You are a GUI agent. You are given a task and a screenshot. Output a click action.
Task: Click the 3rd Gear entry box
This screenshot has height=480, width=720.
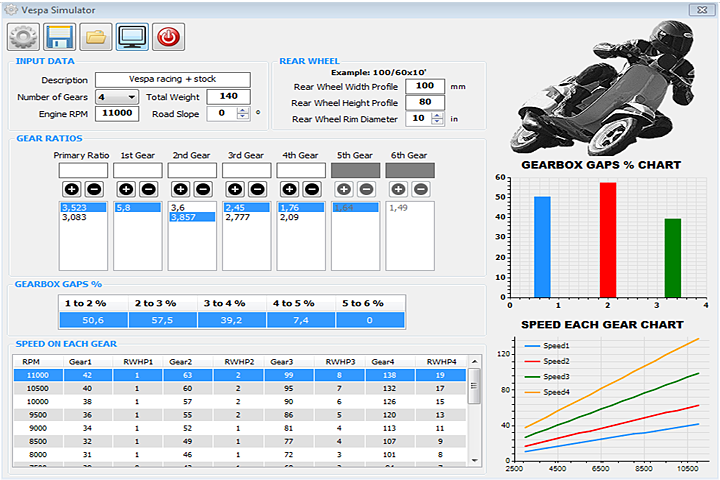247,170
